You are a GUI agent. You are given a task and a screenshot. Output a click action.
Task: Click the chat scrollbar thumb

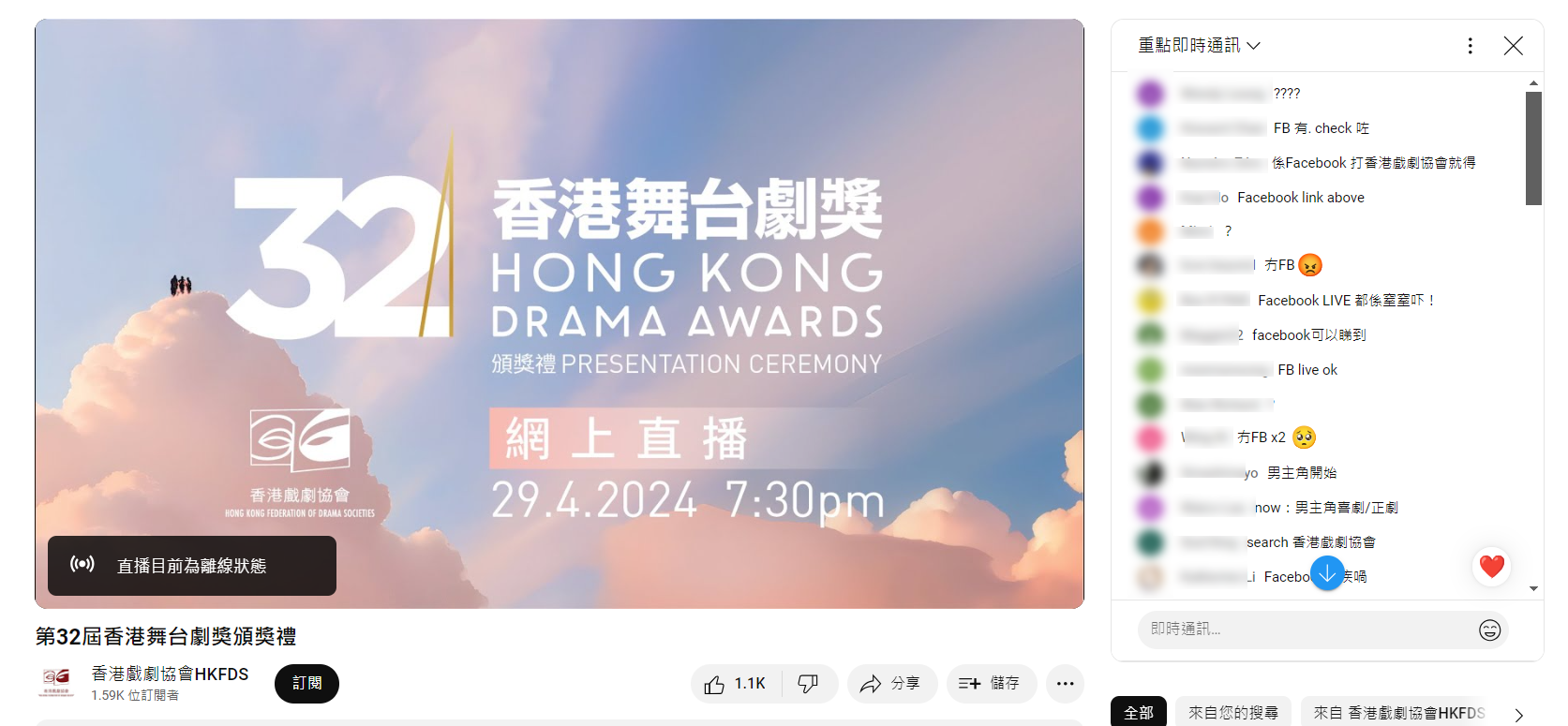tap(1533, 148)
